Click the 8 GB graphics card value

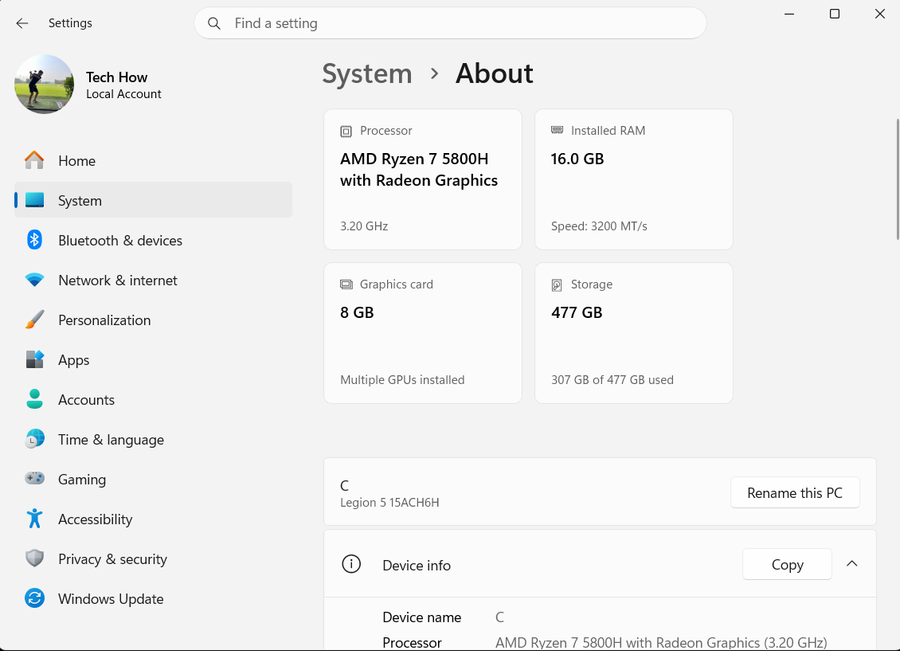tap(357, 313)
